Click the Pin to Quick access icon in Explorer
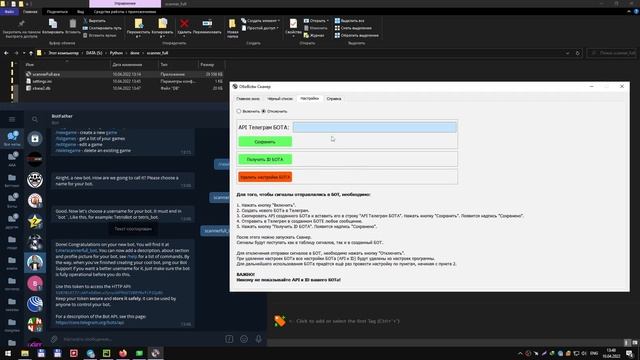The width and height of the screenshot is (640, 360). pos(21,24)
